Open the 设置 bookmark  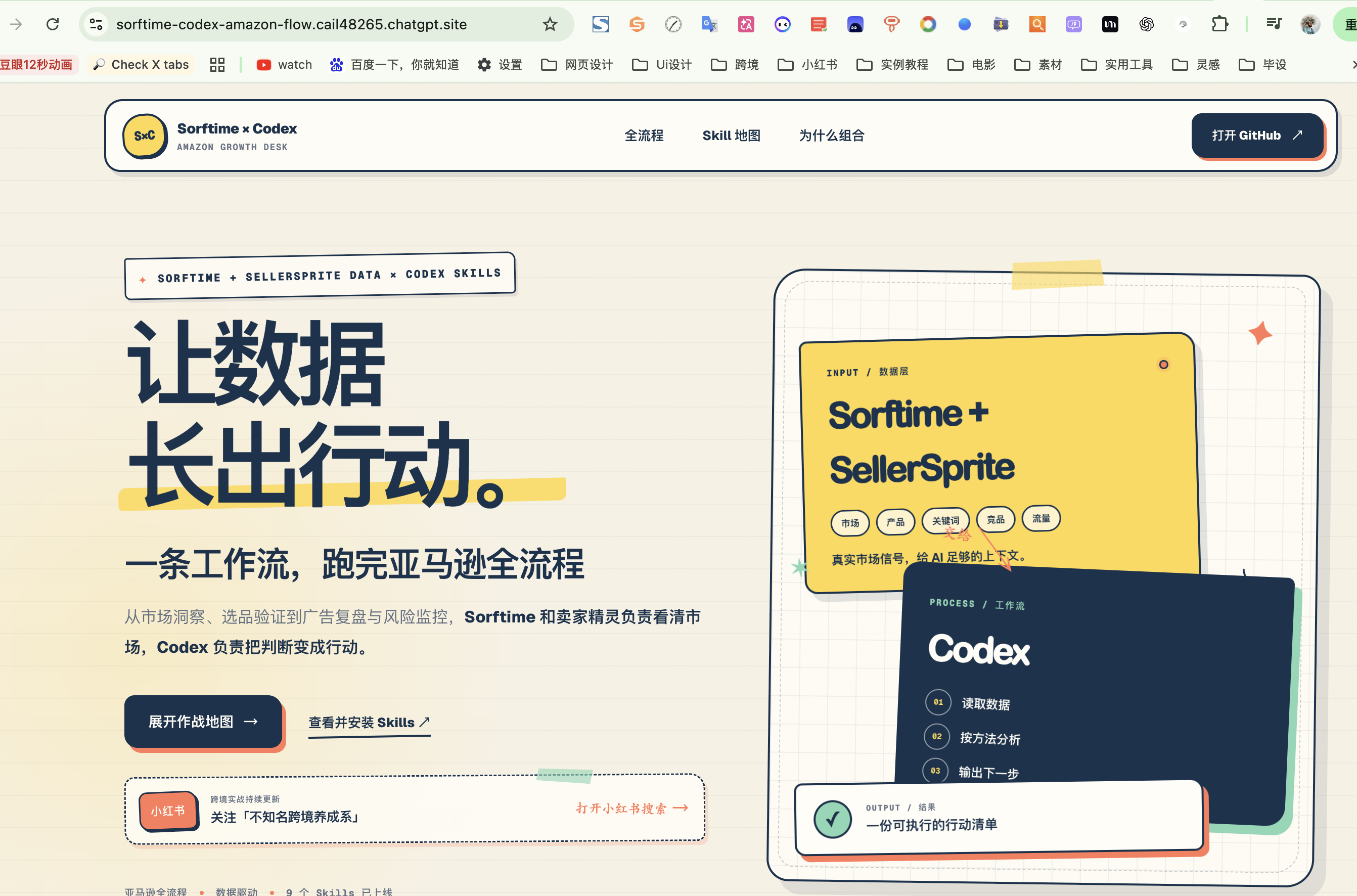pyautogui.click(x=500, y=65)
